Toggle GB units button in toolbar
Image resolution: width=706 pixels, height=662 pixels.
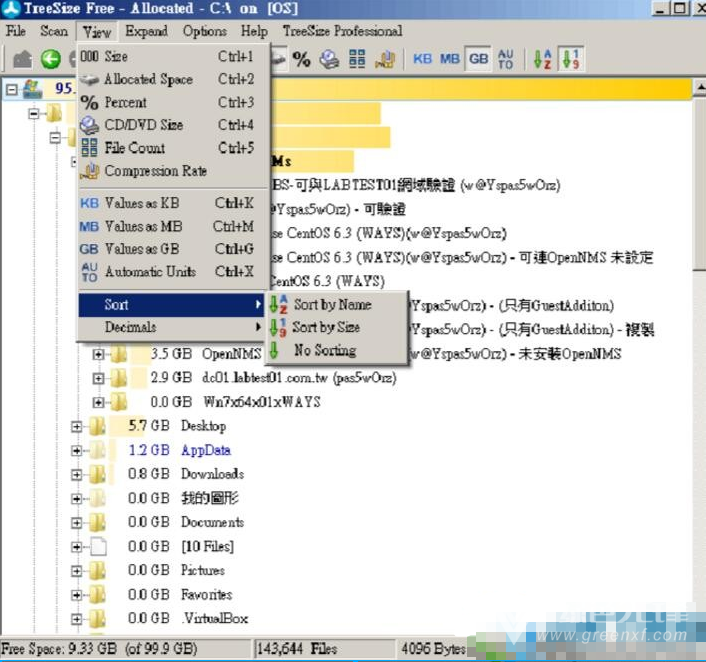[478, 59]
